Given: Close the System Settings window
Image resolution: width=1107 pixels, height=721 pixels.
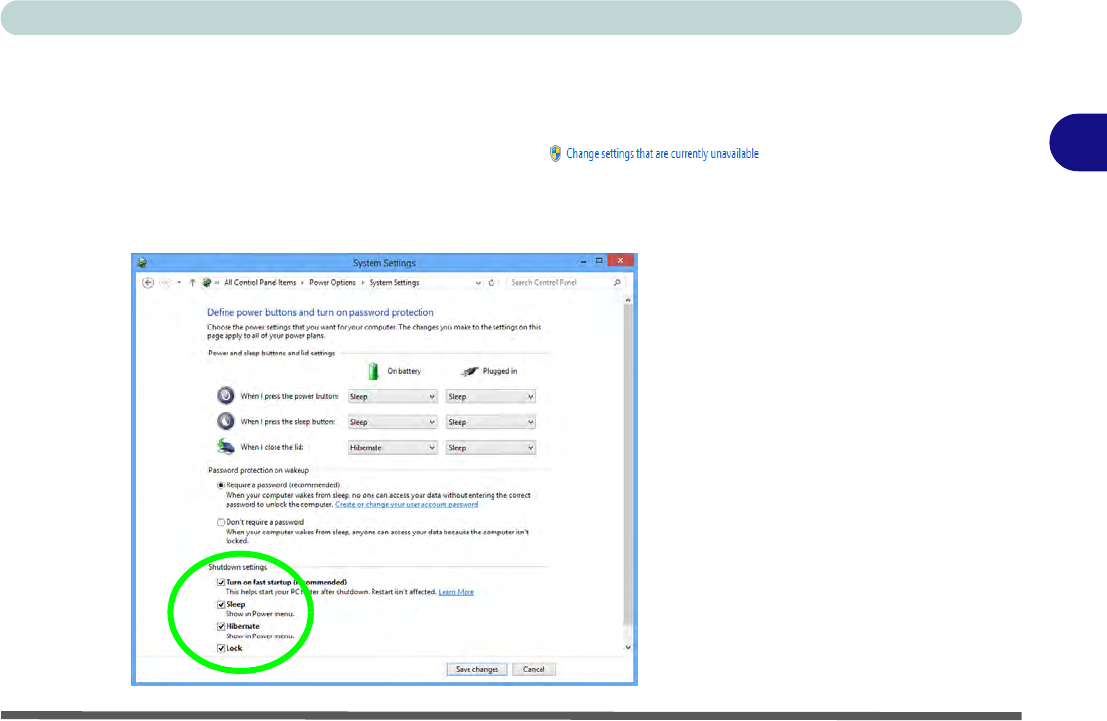Looking at the screenshot, I should [620, 261].
